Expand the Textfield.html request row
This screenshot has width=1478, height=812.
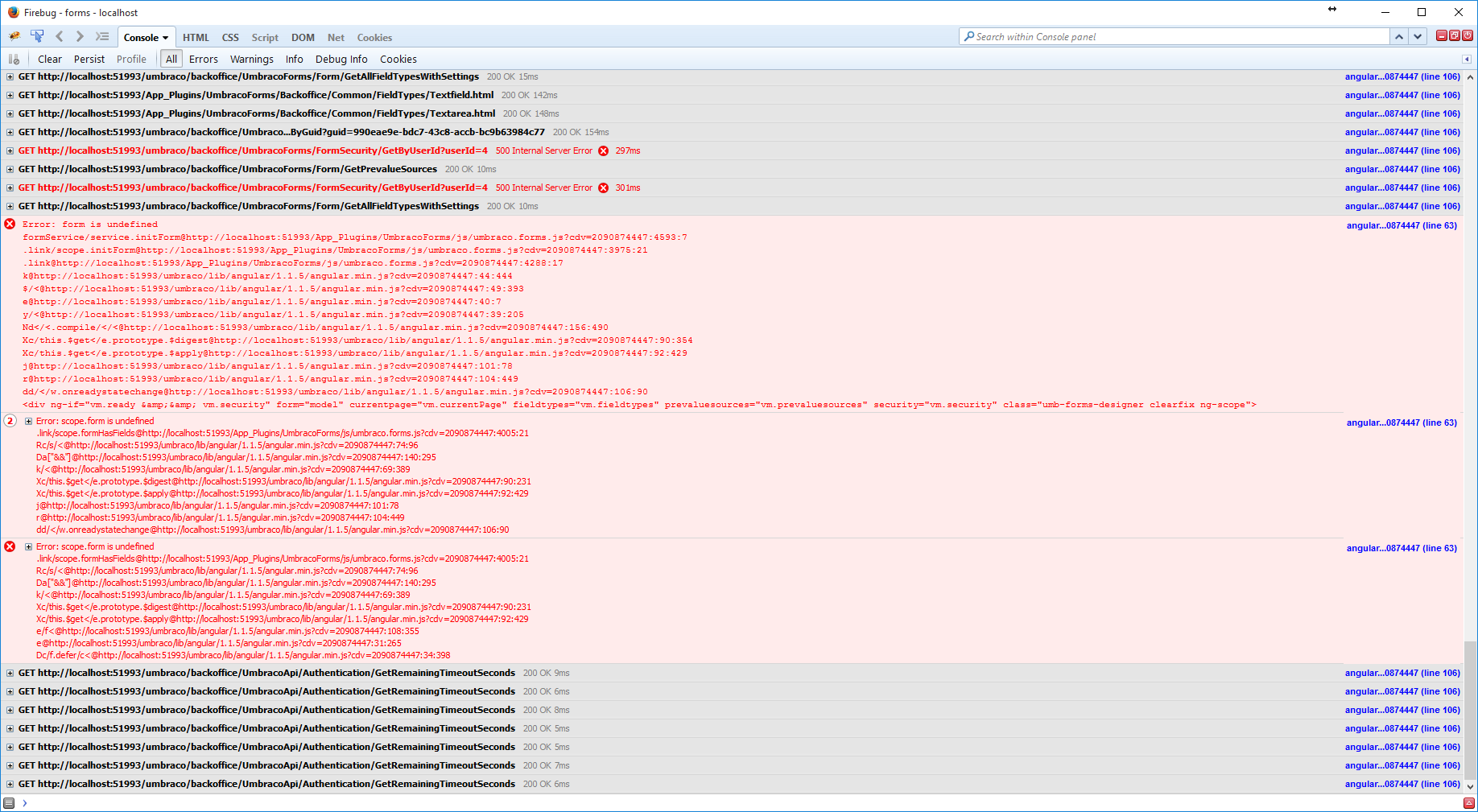click(10, 96)
